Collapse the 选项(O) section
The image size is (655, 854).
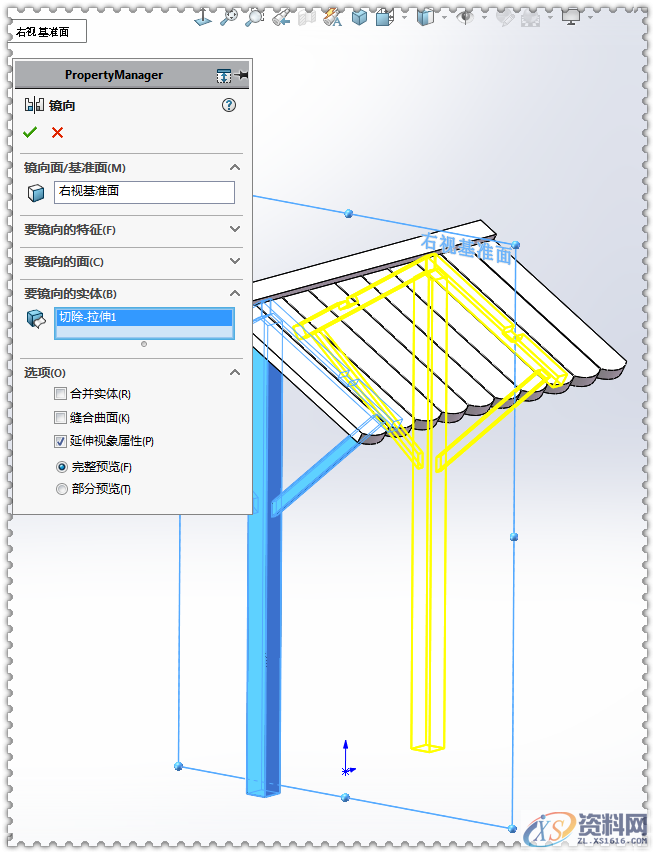click(235, 373)
